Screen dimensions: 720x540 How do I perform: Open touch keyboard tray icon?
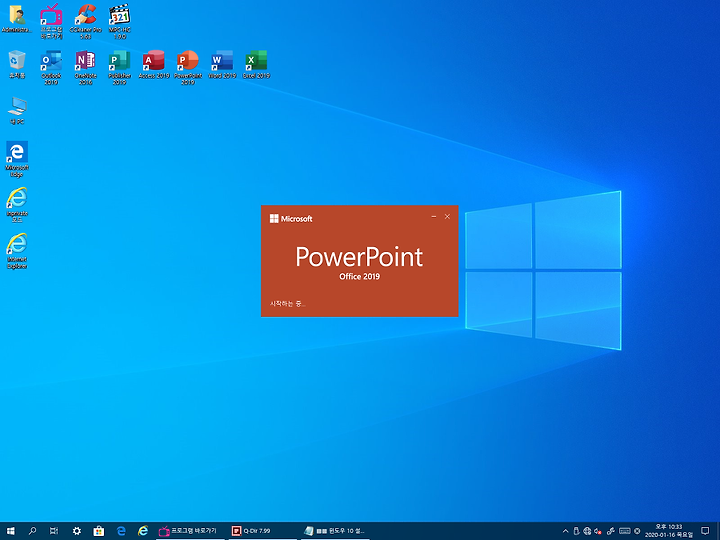point(624,531)
